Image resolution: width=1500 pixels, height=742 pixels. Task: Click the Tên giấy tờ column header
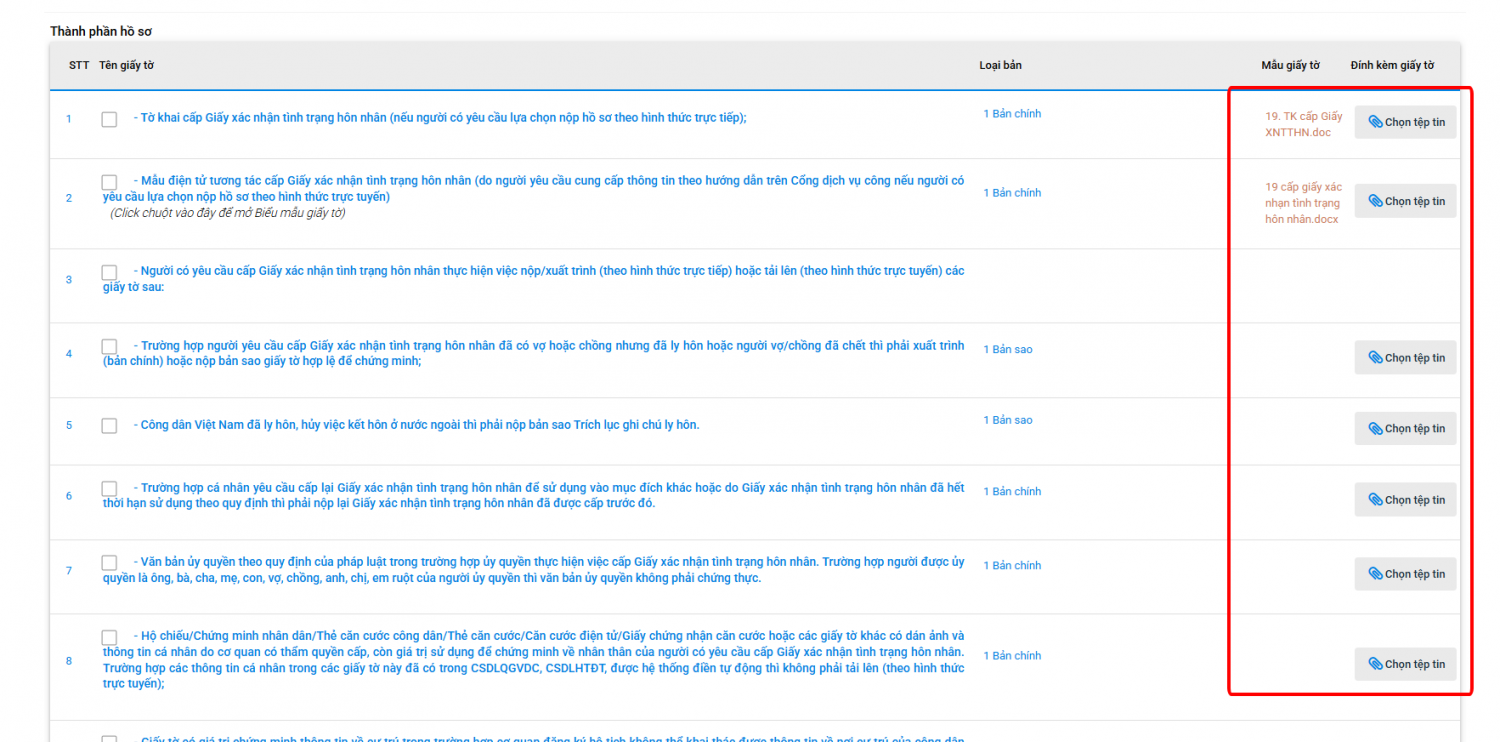click(x=126, y=66)
